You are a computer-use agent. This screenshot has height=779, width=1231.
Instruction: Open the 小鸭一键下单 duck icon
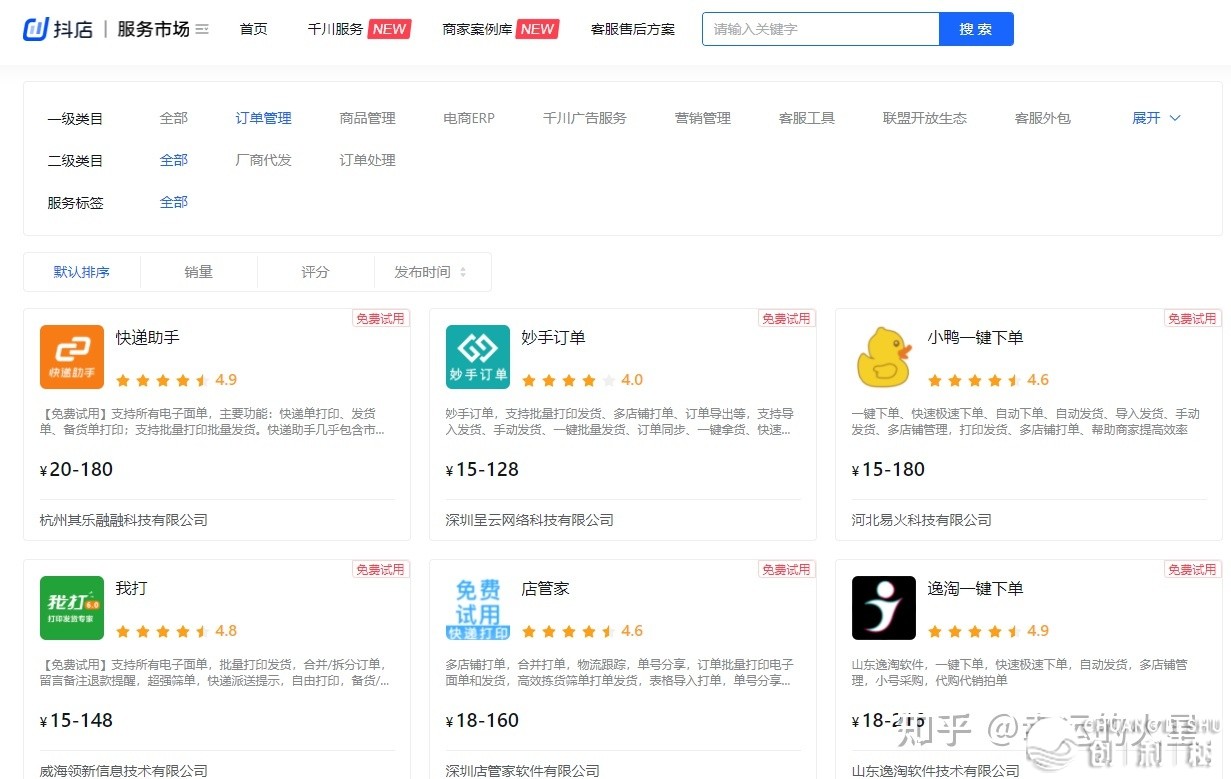coord(884,357)
